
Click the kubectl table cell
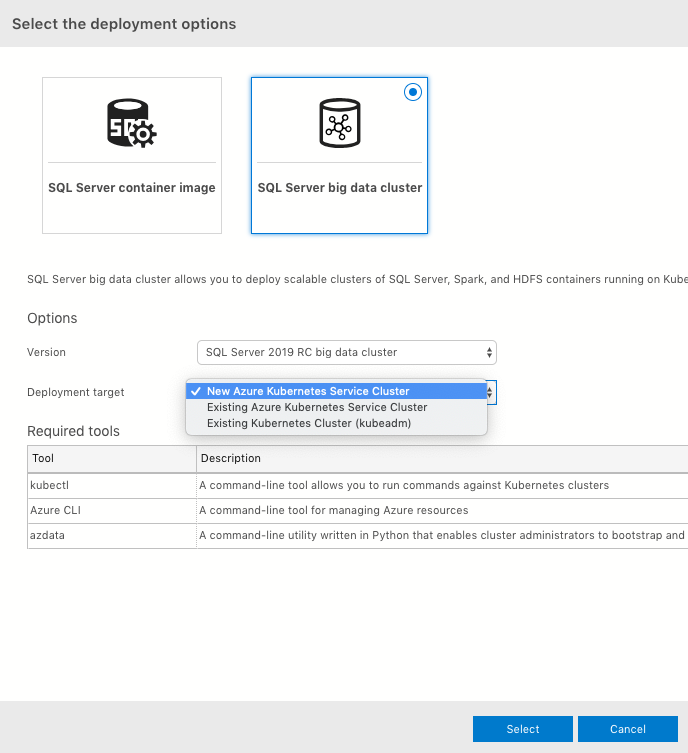pyautogui.click(x=112, y=486)
